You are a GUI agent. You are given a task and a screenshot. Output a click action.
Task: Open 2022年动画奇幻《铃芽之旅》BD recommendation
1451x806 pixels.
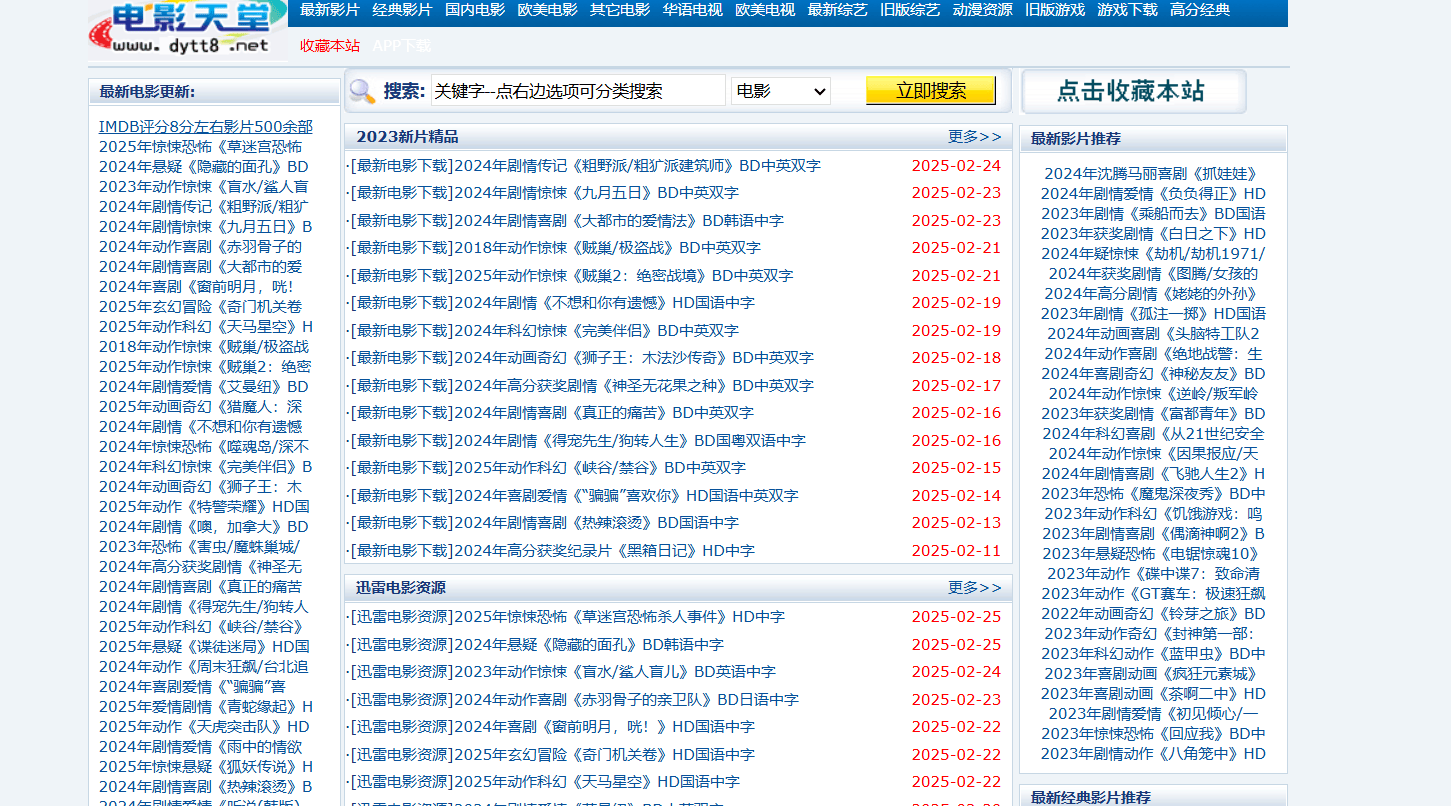[x=1153, y=613]
